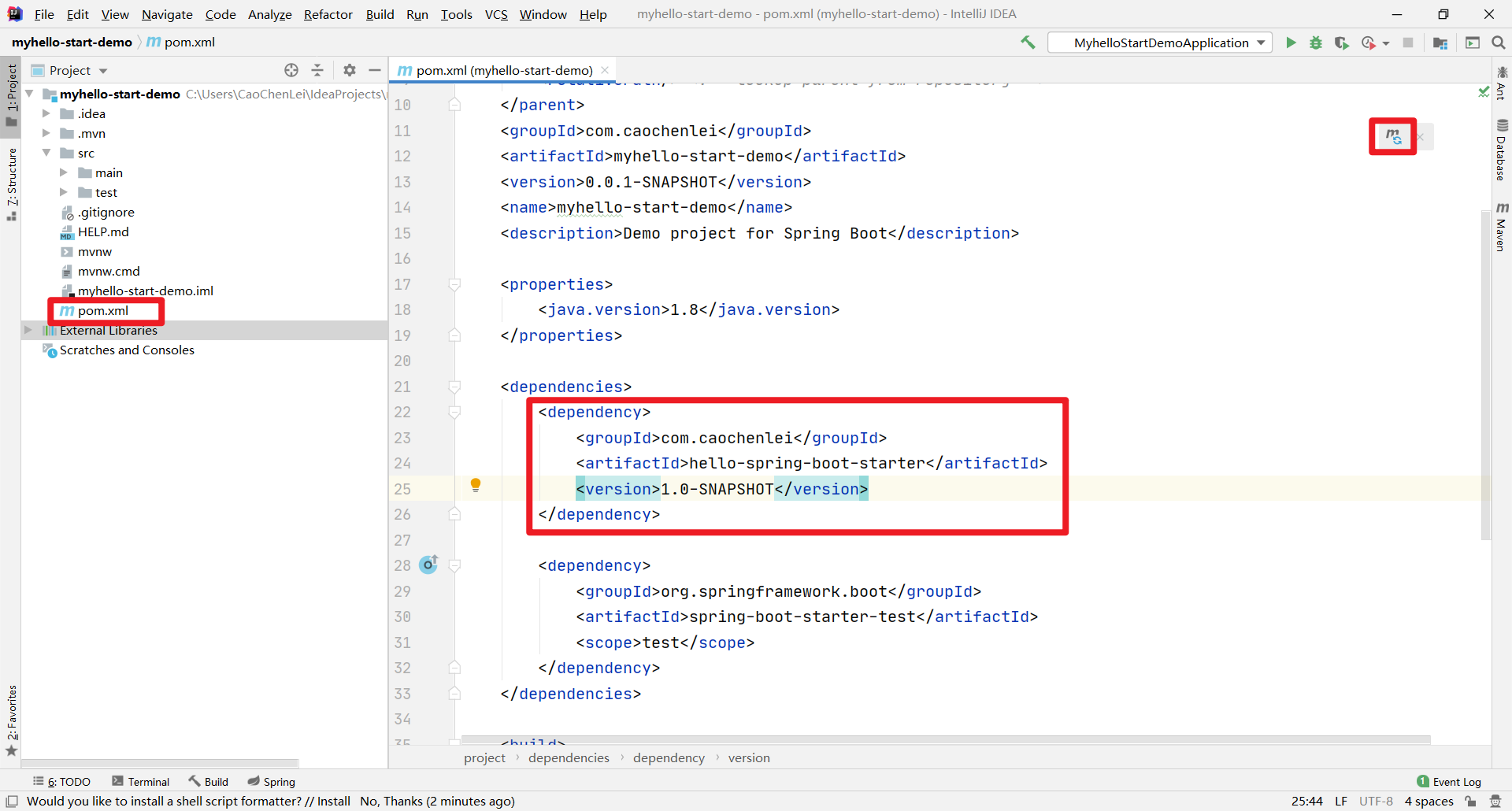Open Project panel settings gear
The width and height of the screenshot is (1512, 811).
[x=350, y=70]
